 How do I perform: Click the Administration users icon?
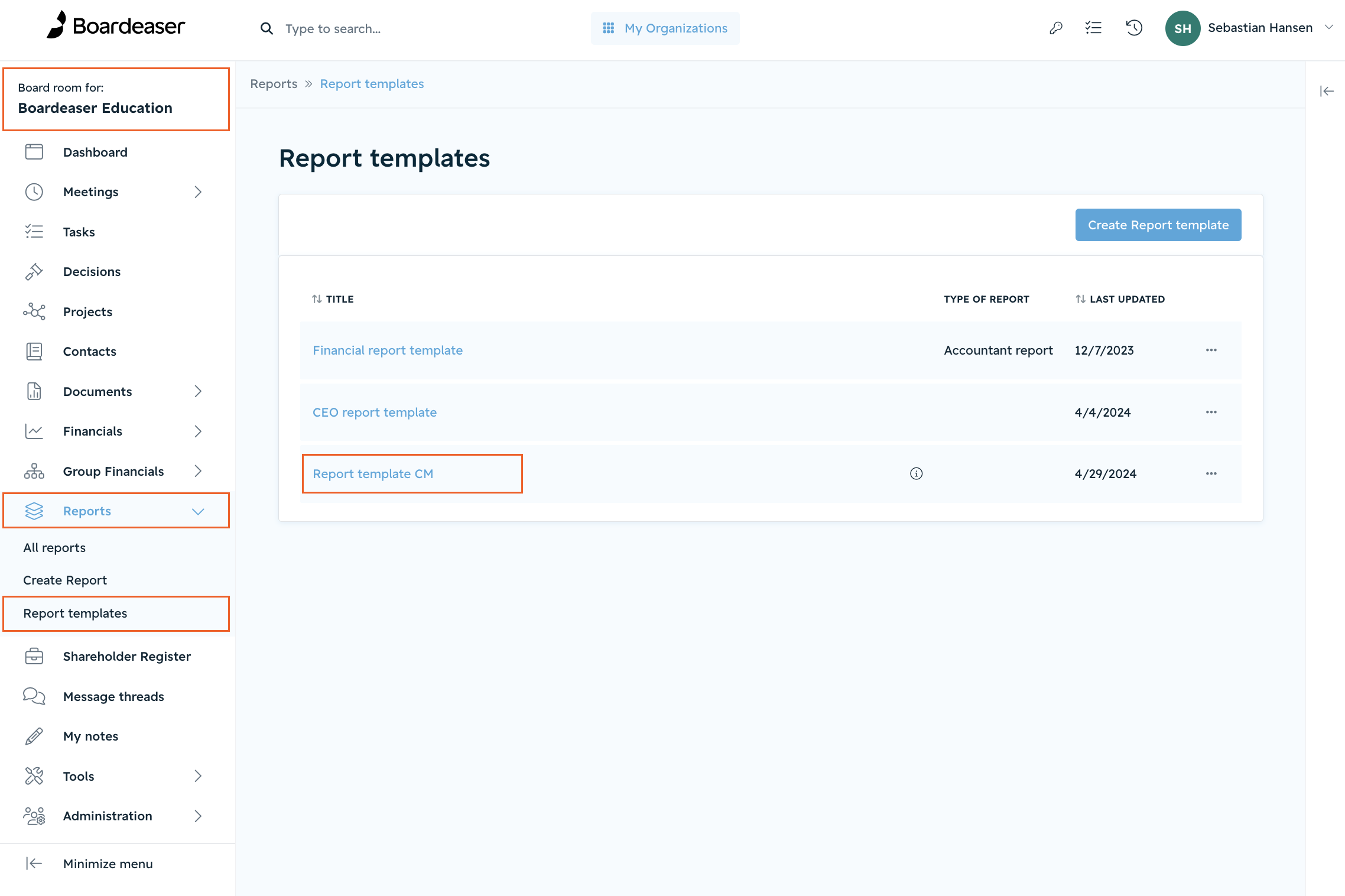(x=34, y=816)
